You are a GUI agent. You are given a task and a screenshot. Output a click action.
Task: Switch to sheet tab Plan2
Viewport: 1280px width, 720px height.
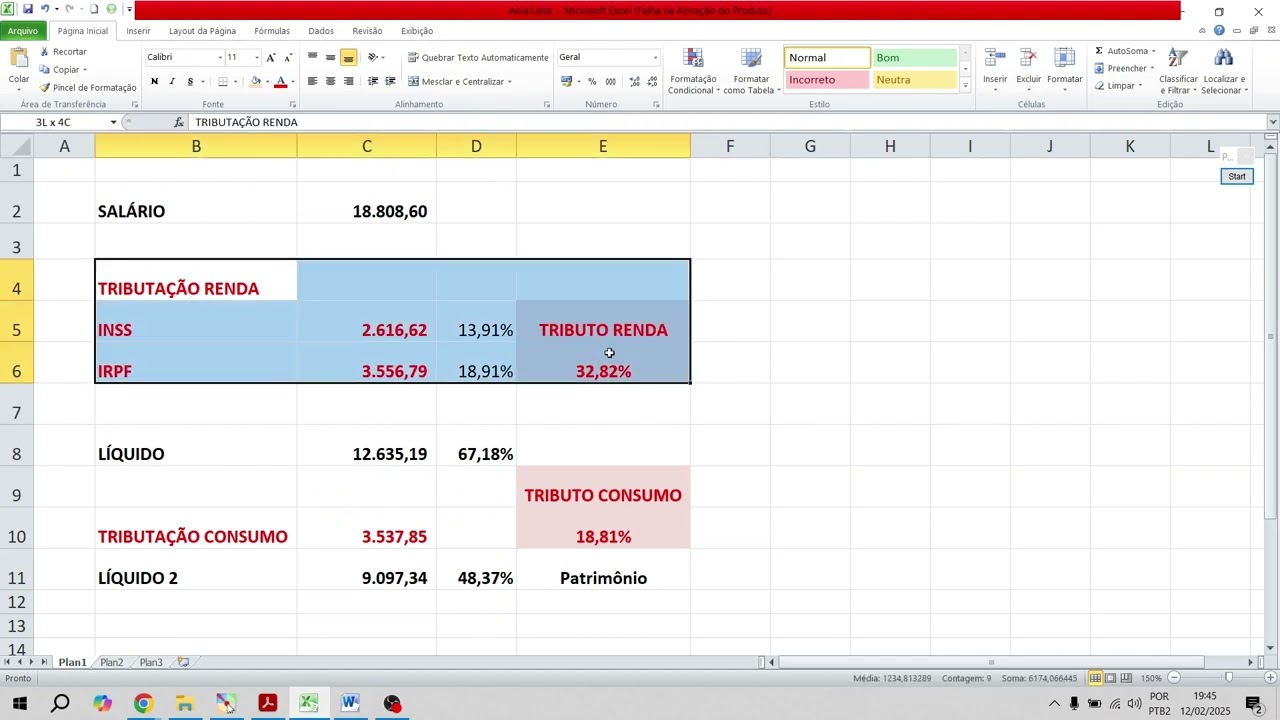click(111, 662)
